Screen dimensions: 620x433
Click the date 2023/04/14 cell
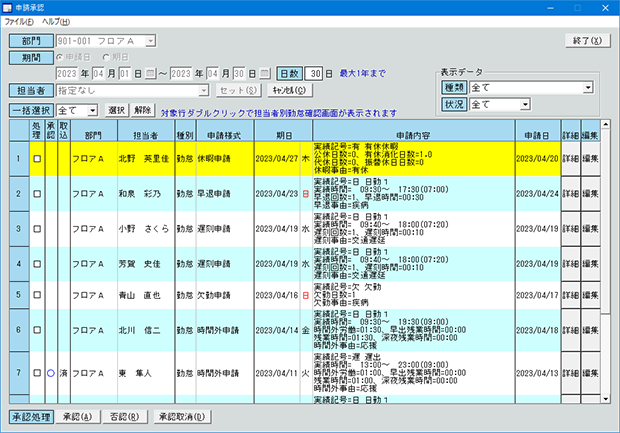277,330
